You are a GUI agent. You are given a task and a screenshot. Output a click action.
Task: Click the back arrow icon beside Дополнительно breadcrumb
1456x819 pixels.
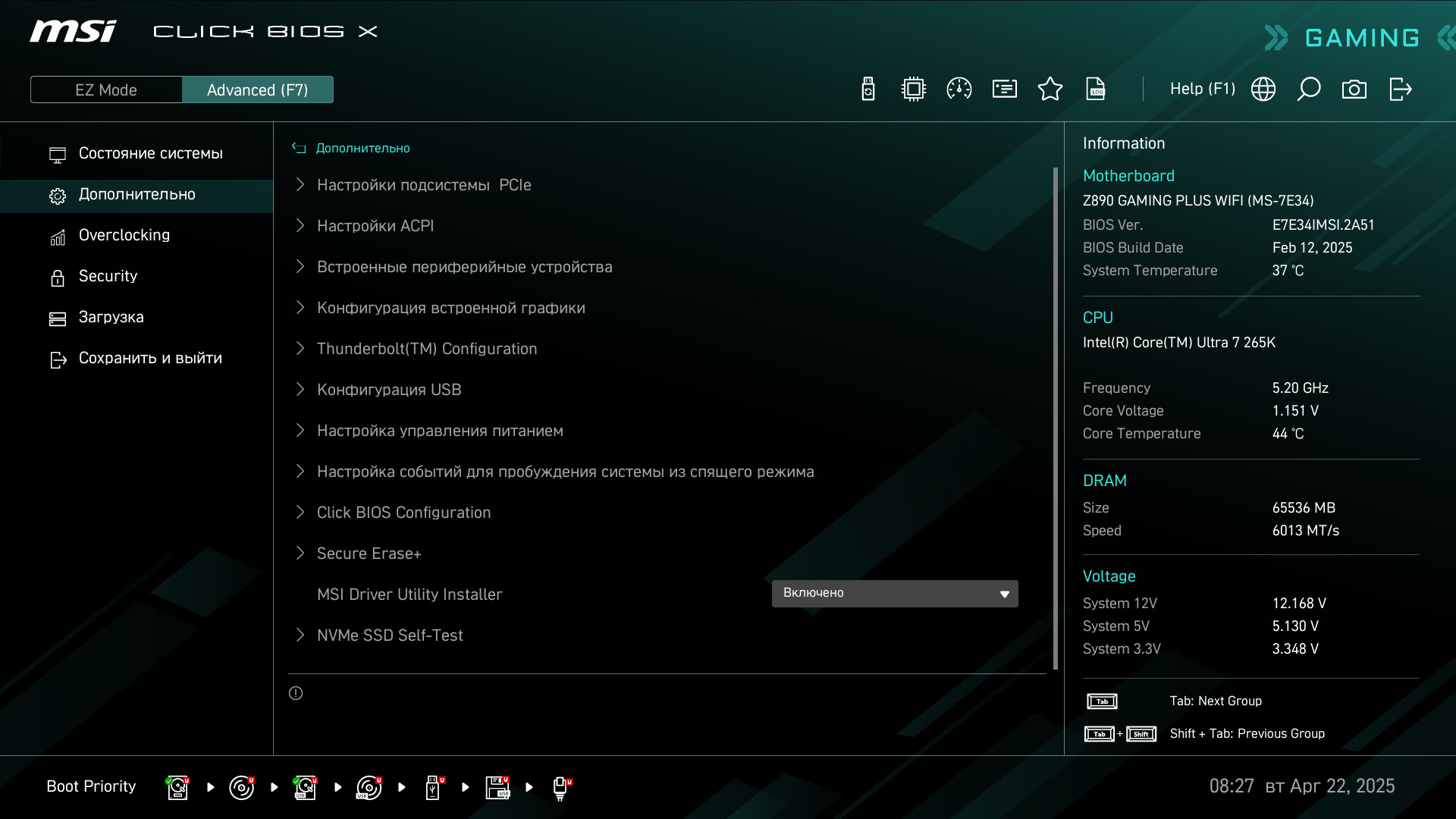coord(299,149)
